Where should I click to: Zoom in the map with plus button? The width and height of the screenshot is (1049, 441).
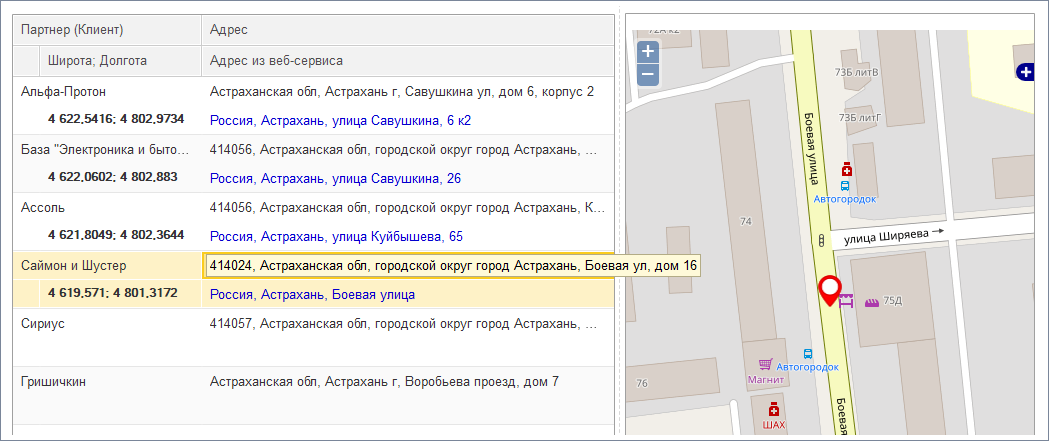(648, 52)
